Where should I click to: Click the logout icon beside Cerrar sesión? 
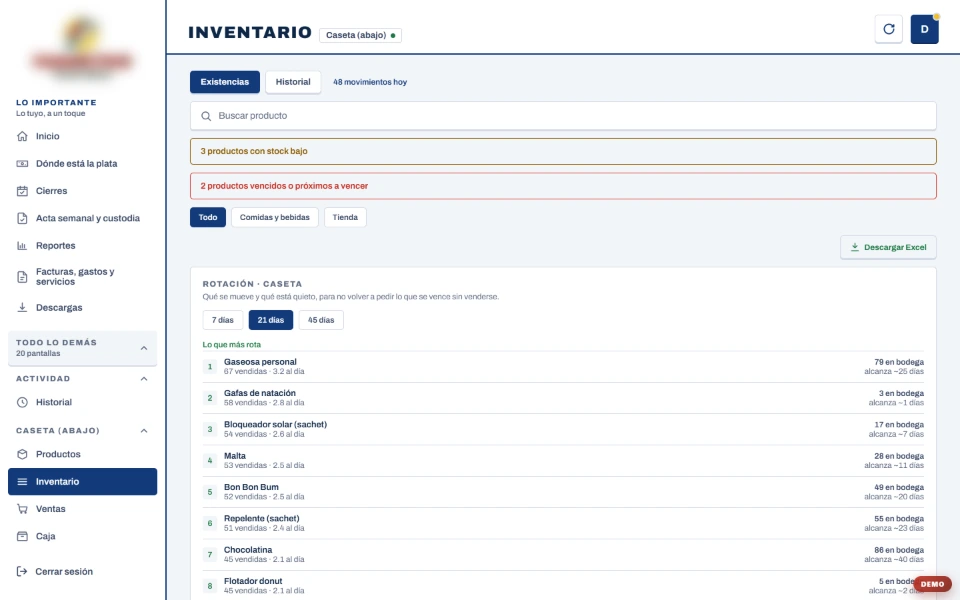point(22,572)
